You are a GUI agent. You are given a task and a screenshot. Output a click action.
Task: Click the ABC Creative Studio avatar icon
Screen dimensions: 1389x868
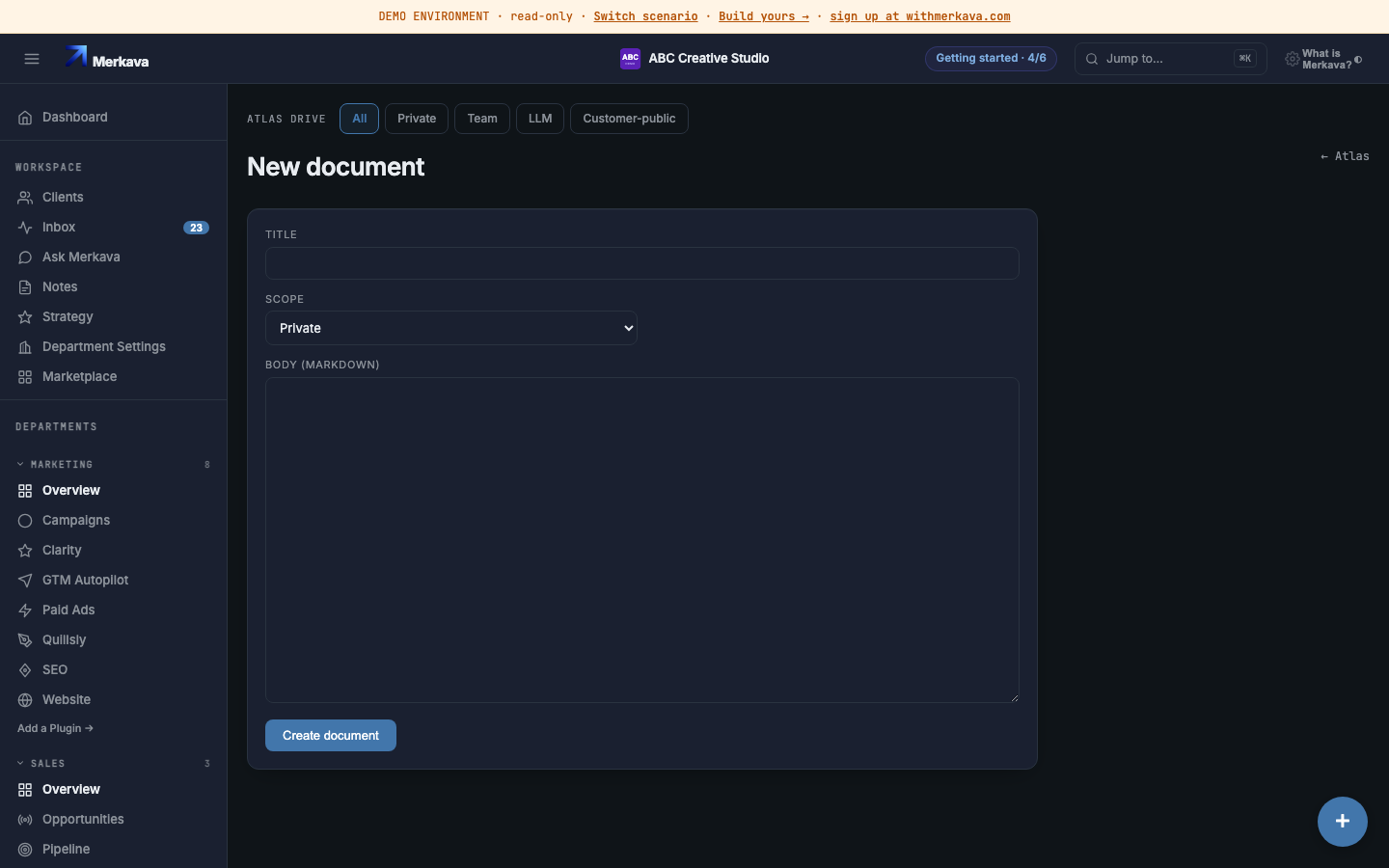(x=630, y=59)
